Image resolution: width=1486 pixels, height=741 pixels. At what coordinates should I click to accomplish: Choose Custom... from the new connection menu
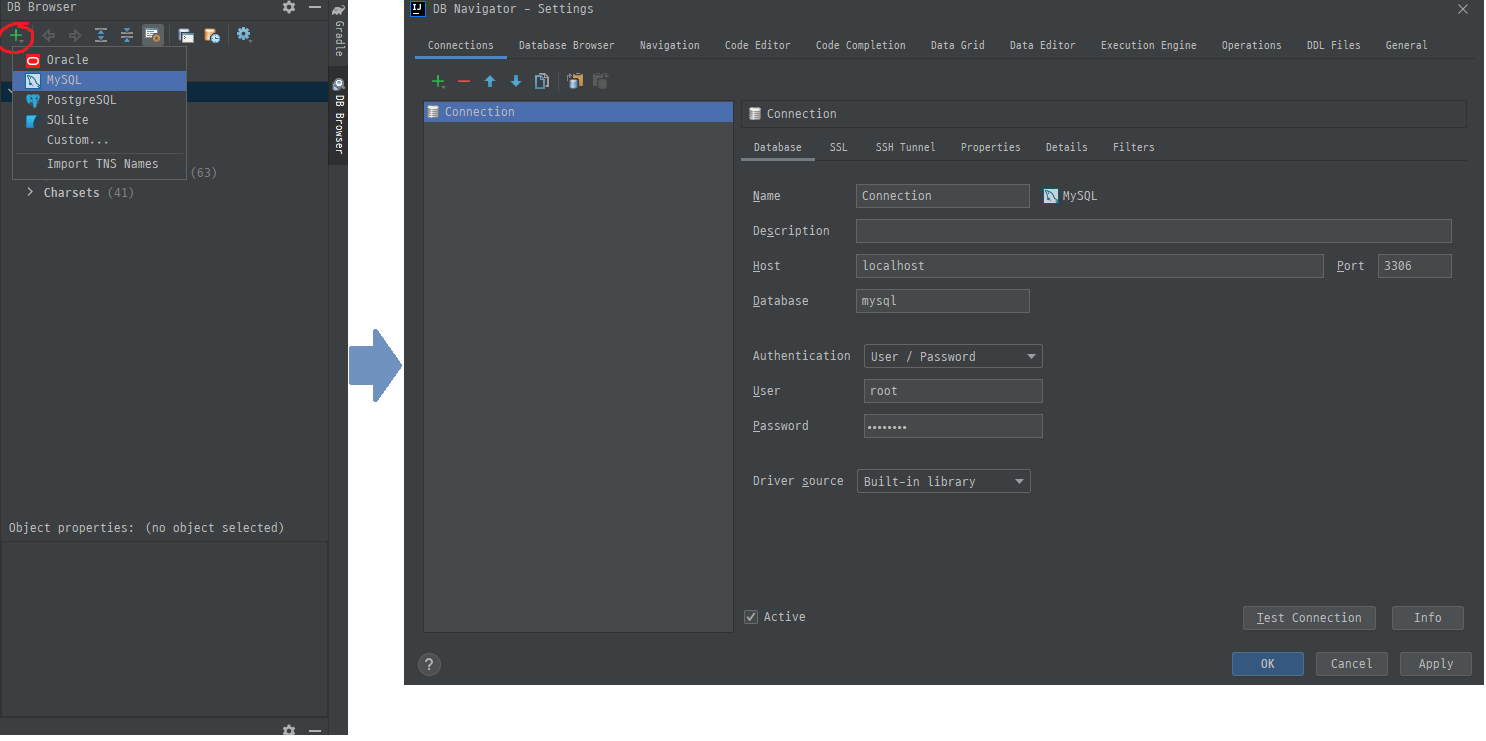pyautogui.click(x=99, y=140)
